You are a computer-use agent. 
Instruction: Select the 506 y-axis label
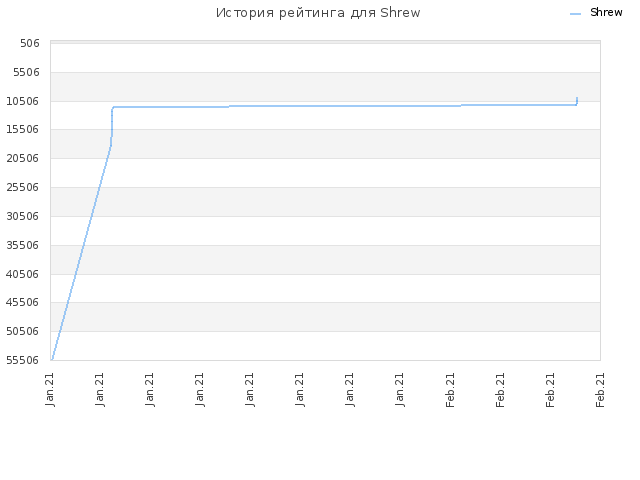30,43
